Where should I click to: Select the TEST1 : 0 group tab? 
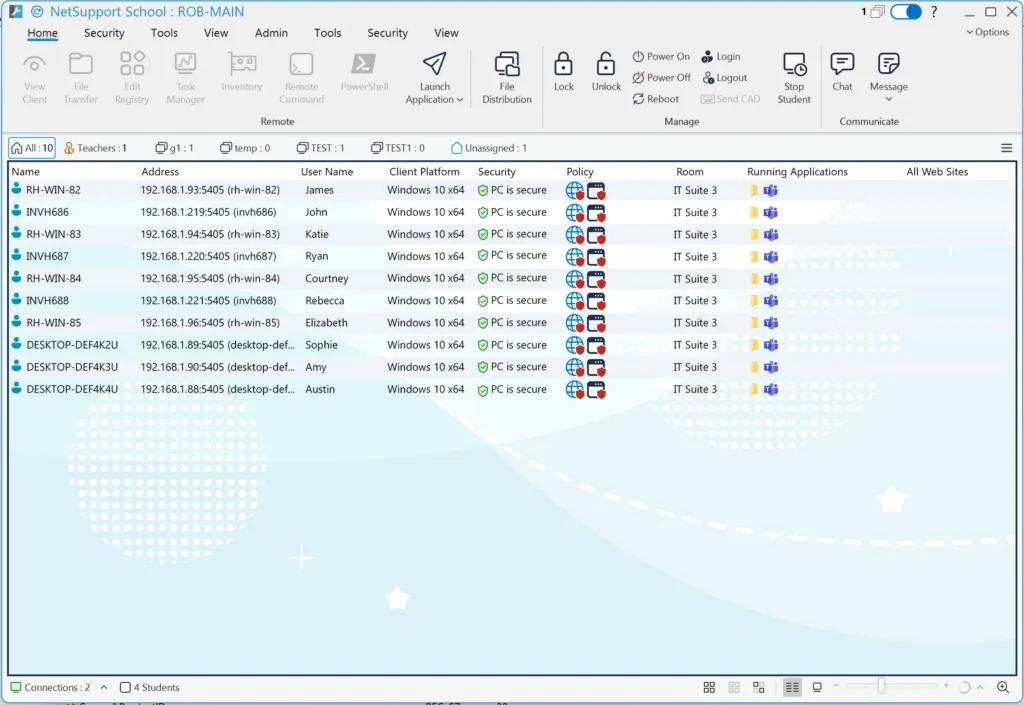coord(397,148)
